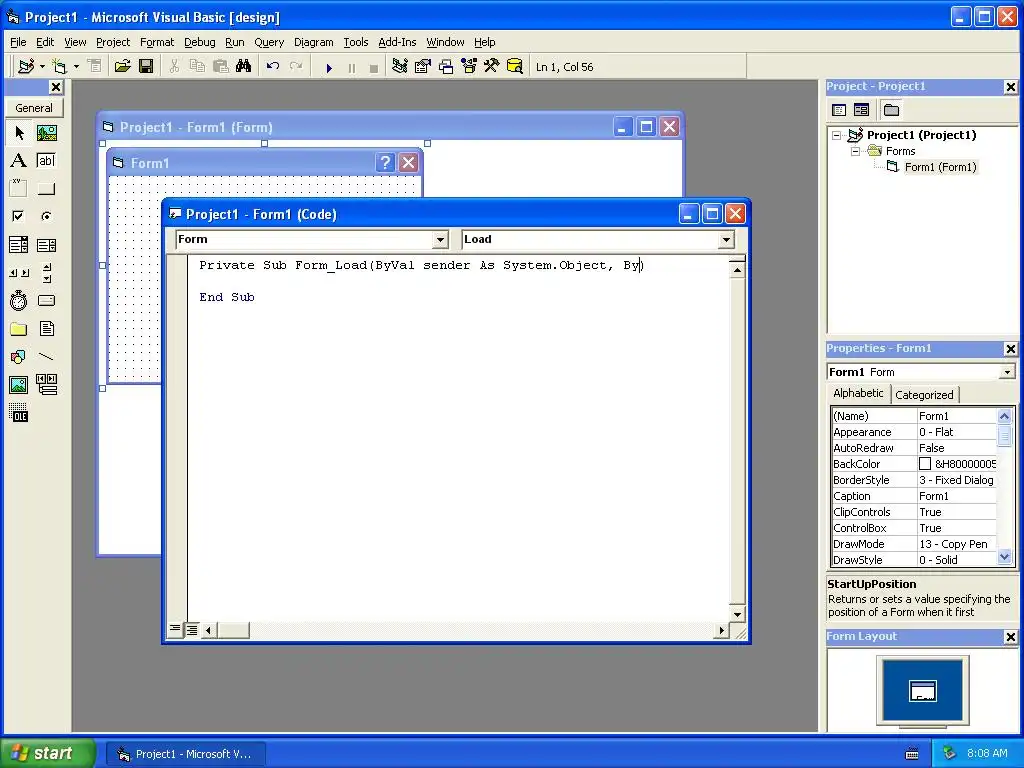Click the Open Project toolbar icon
This screenshot has height=768, width=1024.
point(122,67)
